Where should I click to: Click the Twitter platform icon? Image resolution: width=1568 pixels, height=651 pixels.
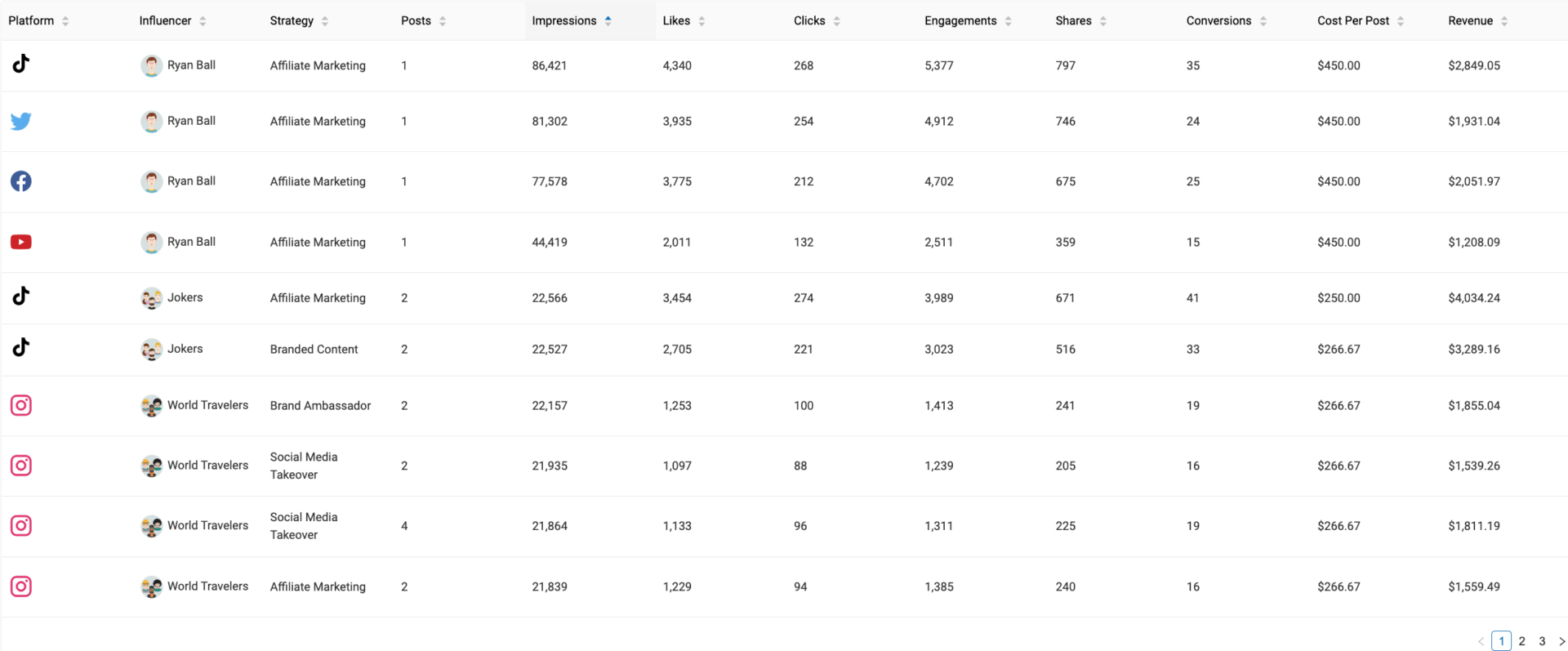(21, 122)
